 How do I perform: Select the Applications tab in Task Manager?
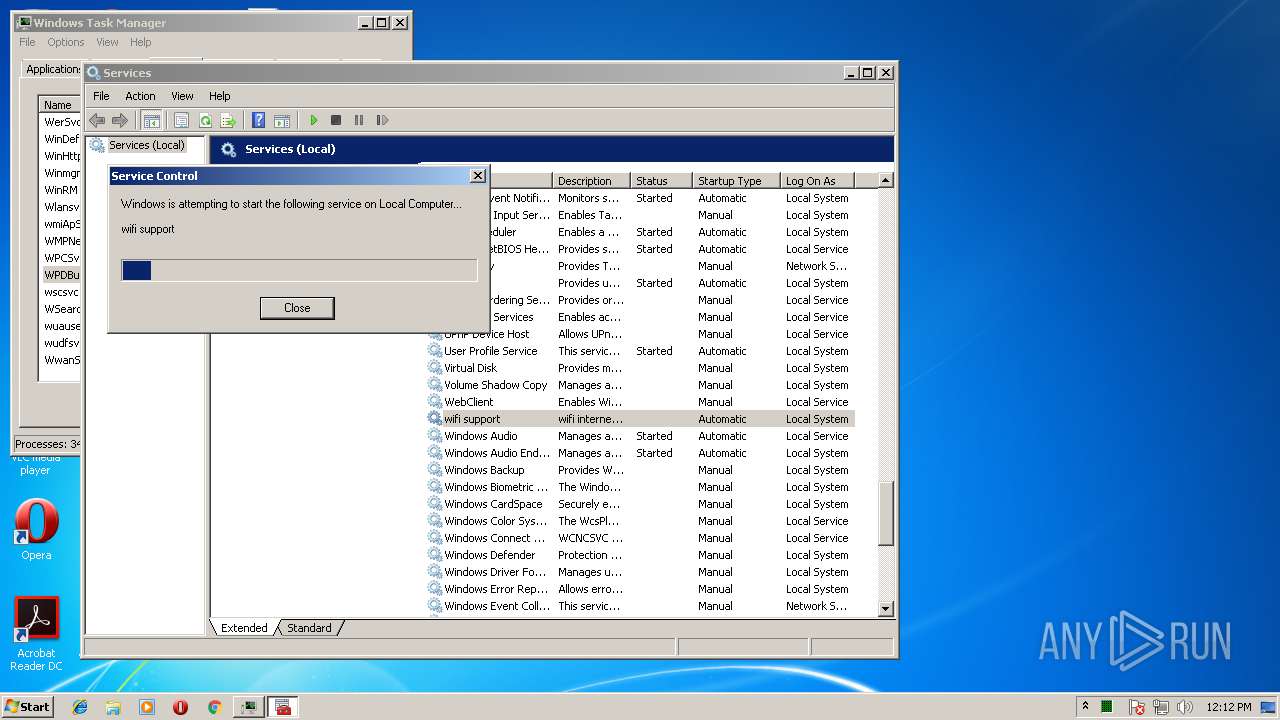point(52,69)
